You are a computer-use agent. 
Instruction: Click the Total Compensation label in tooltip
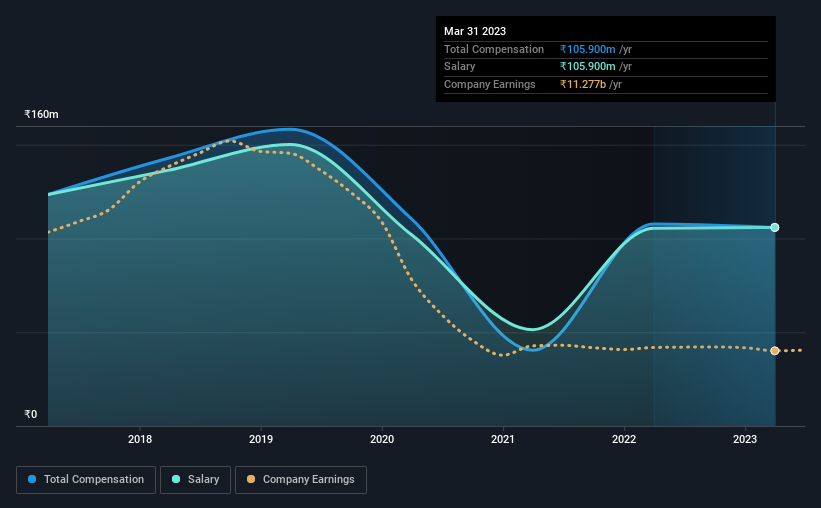tap(494, 49)
